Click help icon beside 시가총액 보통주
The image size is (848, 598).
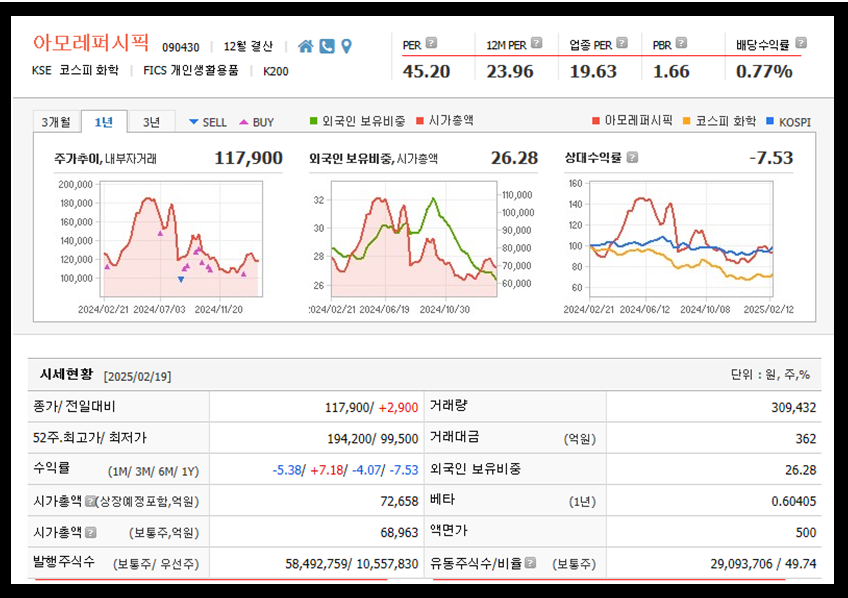tap(90, 533)
